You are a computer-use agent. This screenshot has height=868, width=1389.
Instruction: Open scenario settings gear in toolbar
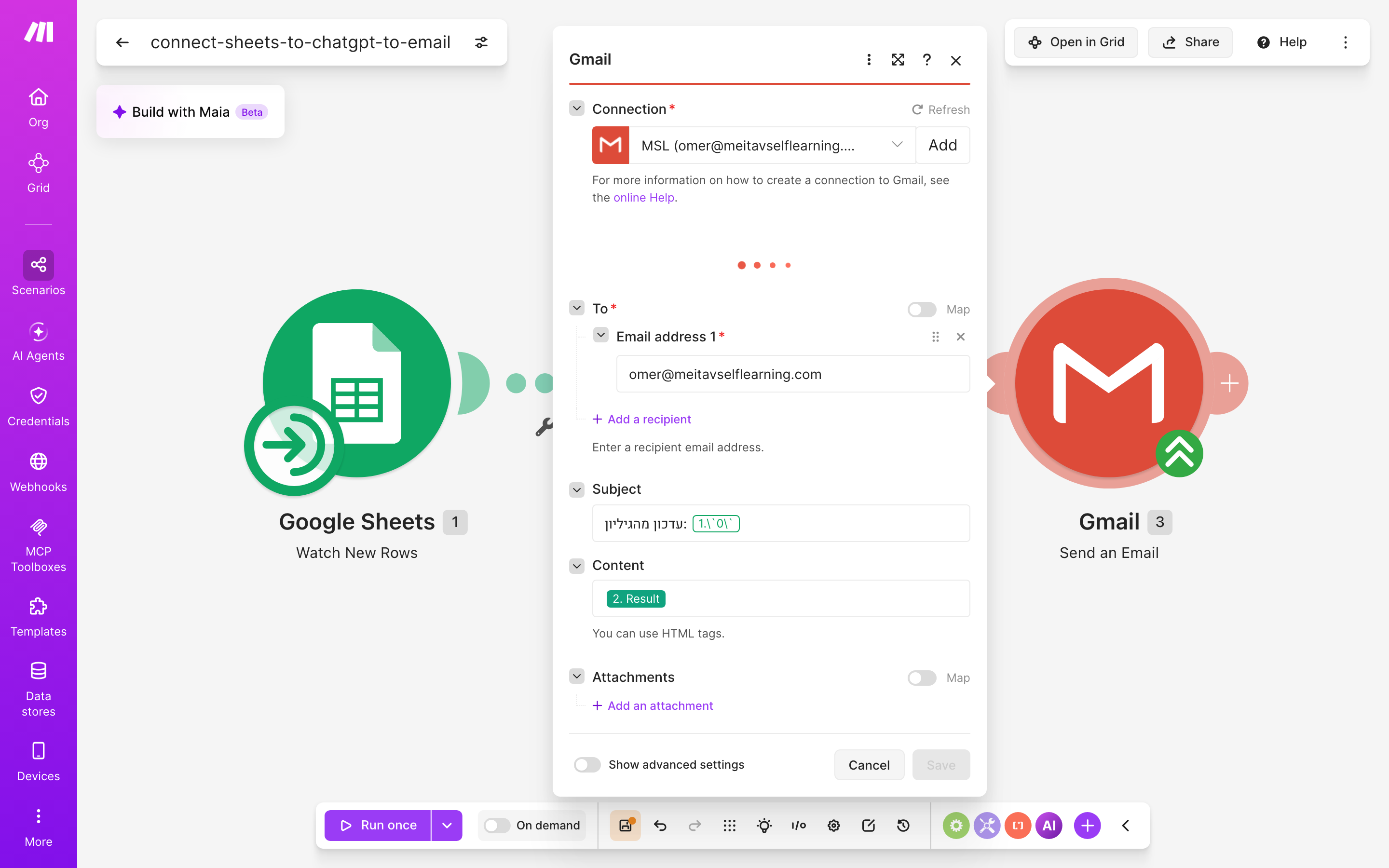[x=833, y=826]
